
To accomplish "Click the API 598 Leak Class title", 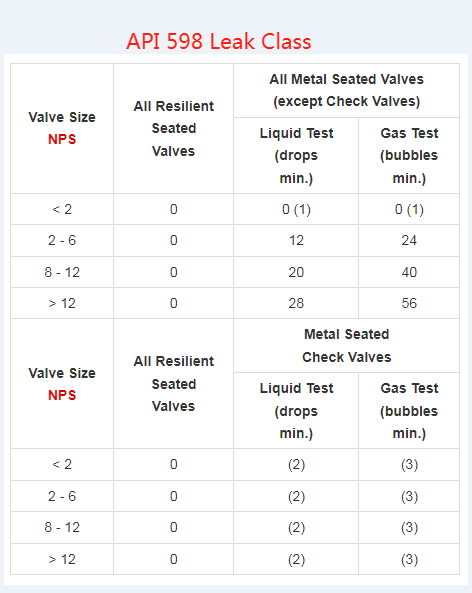I will 219,41.
